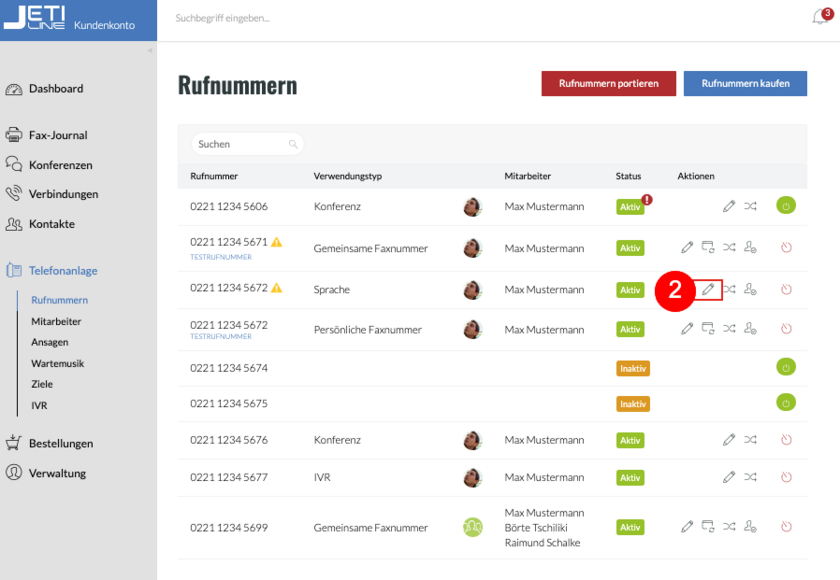Activate number 0221 1234 5674 with power button
840x580 pixels.
(x=786, y=368)
